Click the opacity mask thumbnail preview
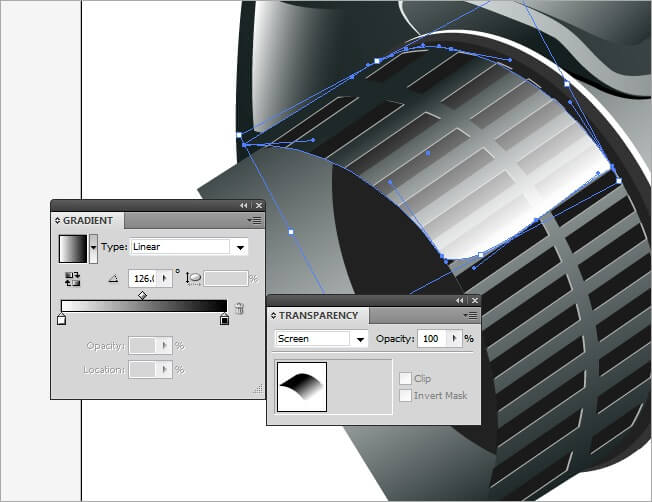This screenshot has height=502, width=652. (303, 384)
